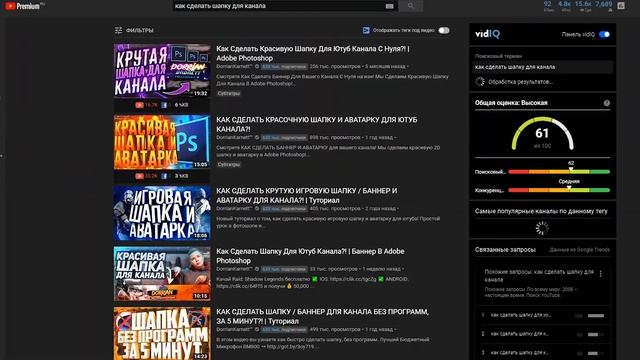
Task: Toggle 'Отображать теги под видео' switch
Action: (x=444, y=30)
